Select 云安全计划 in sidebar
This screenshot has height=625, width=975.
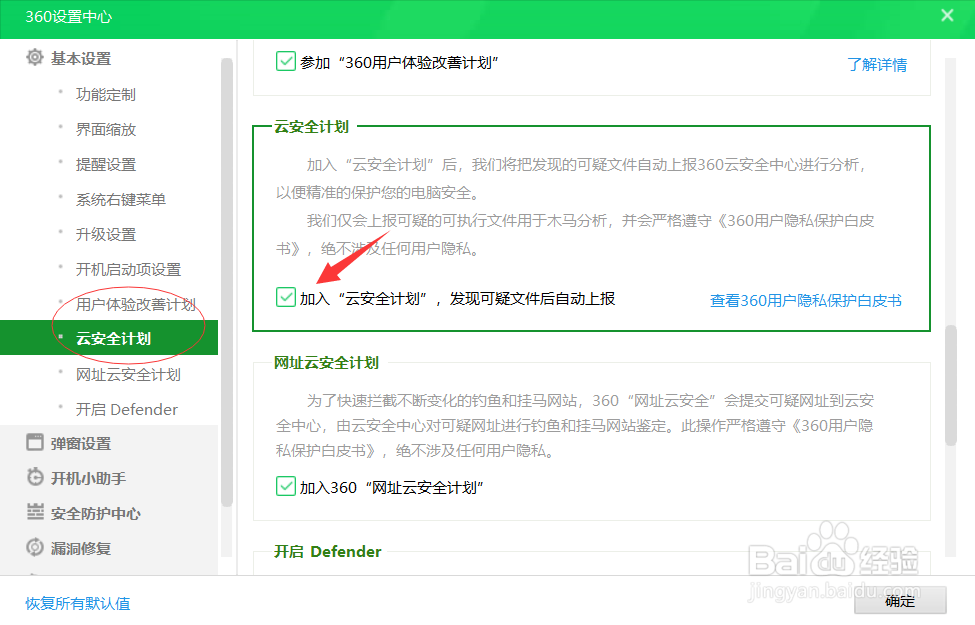pyautogui.click(x=109, y=338)
